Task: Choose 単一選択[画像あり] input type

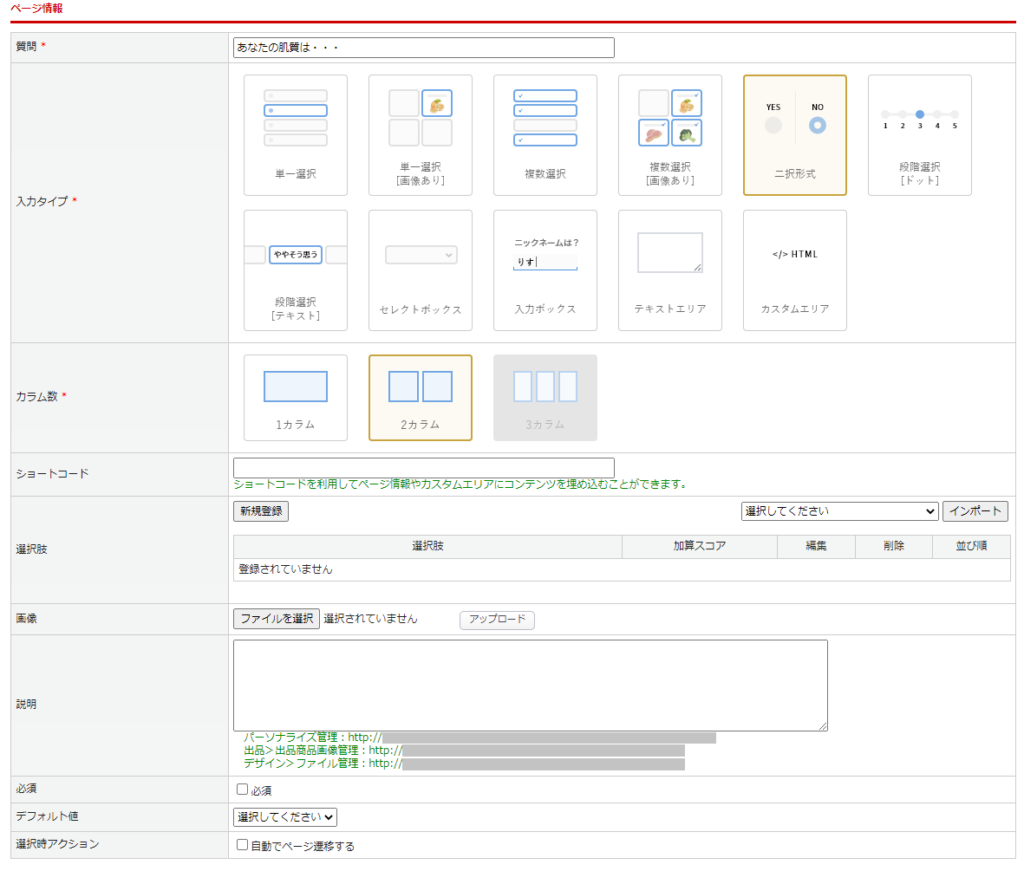Action: coord(420,135)
